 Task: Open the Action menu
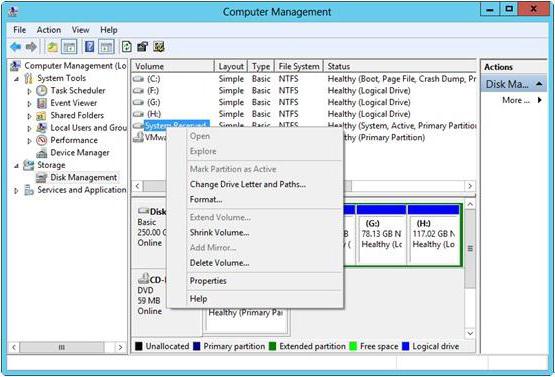[x=49, y=30]
